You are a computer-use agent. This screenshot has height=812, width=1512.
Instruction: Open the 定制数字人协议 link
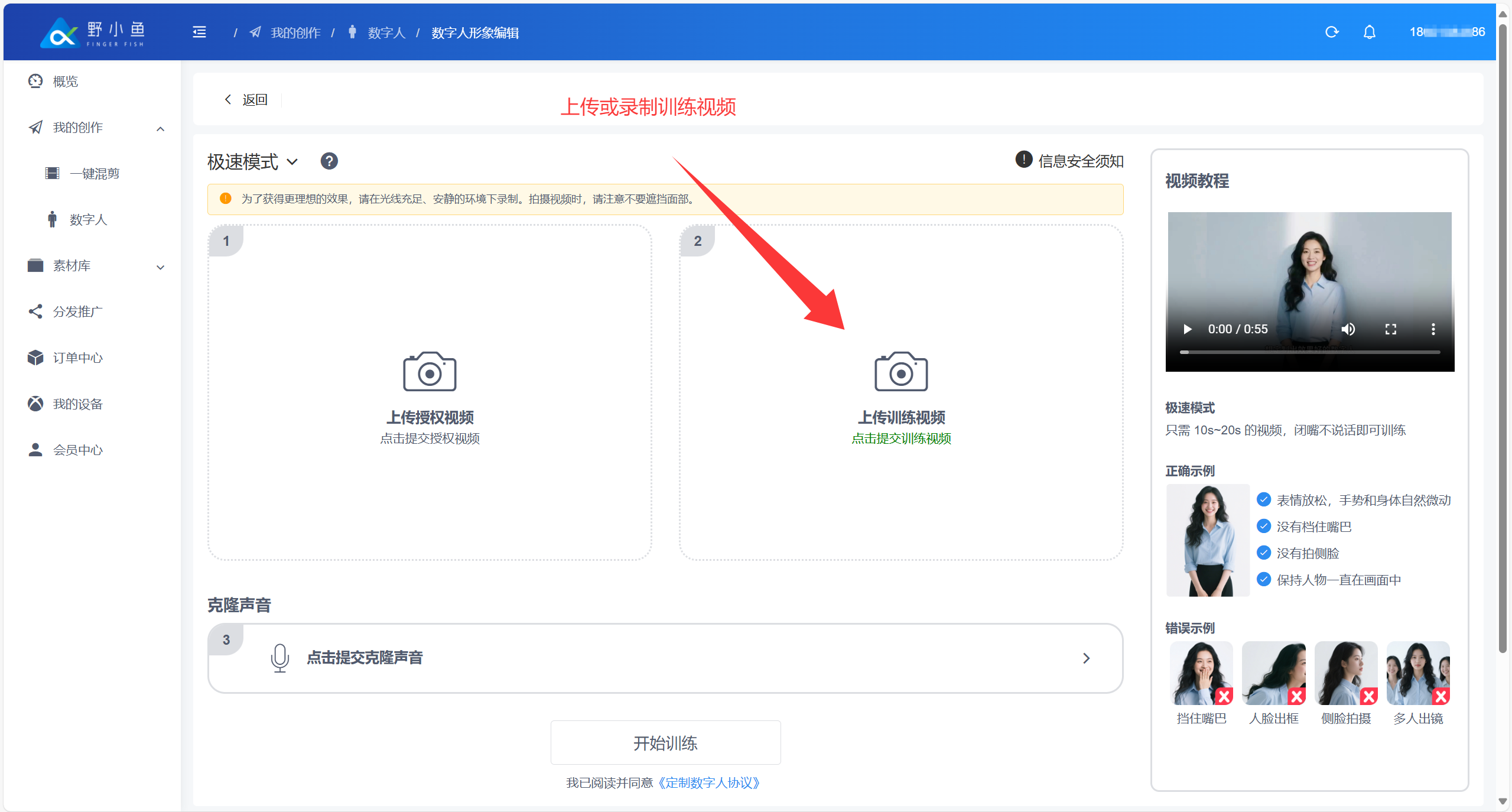pyautogui.click(x=708, y=782)
